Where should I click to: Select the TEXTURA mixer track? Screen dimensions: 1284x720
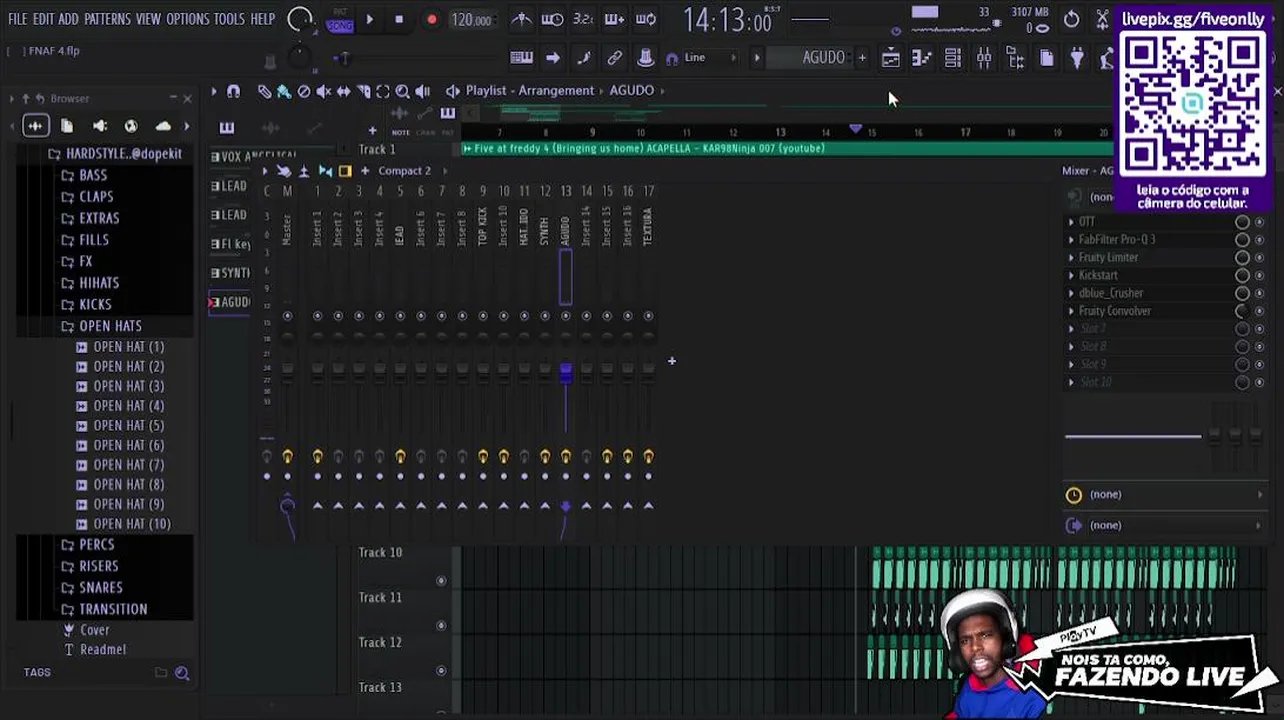pyautogui.click(x=648, y=228)
